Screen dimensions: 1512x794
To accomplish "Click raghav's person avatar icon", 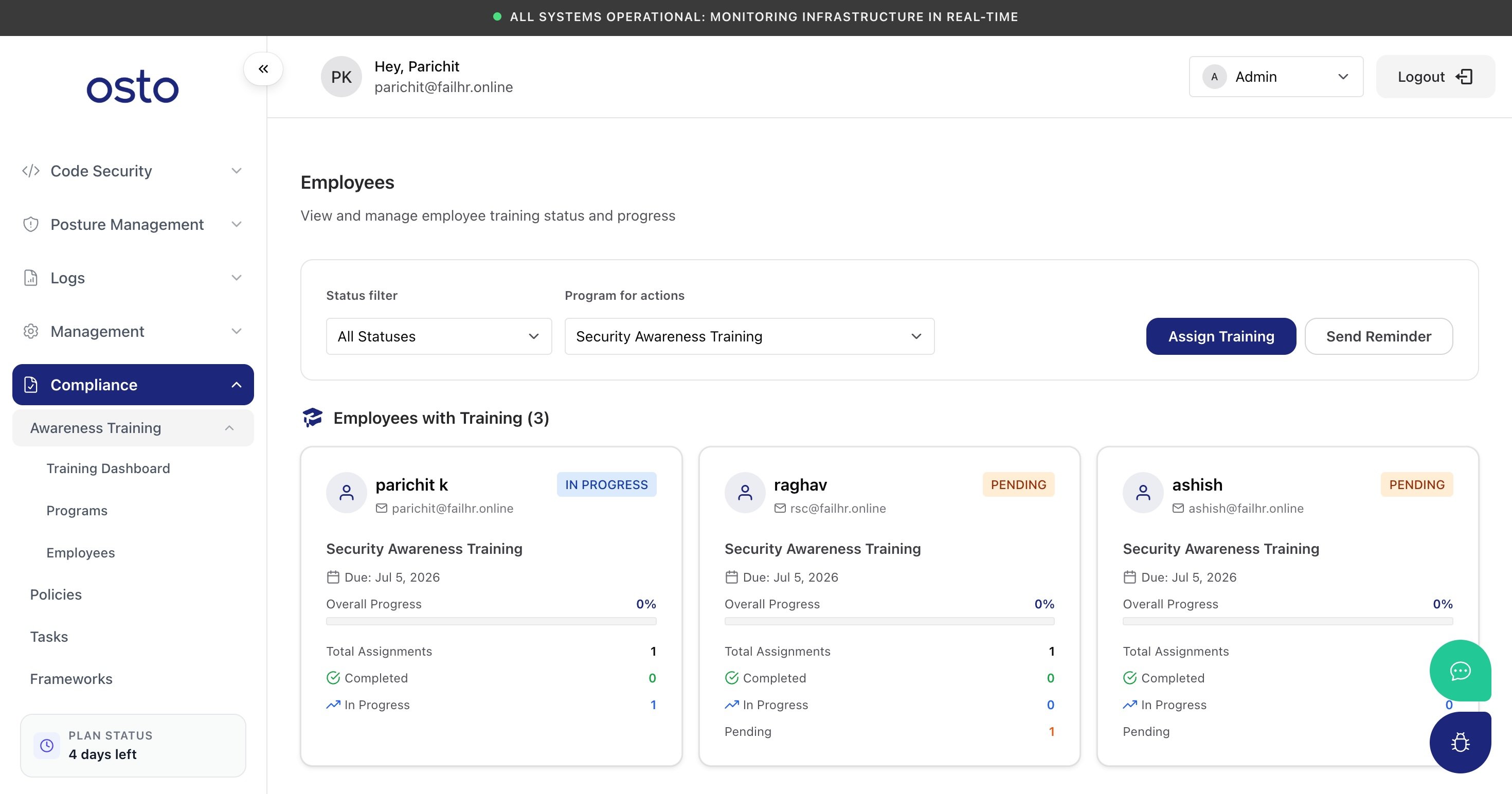I will click(745, 493).
